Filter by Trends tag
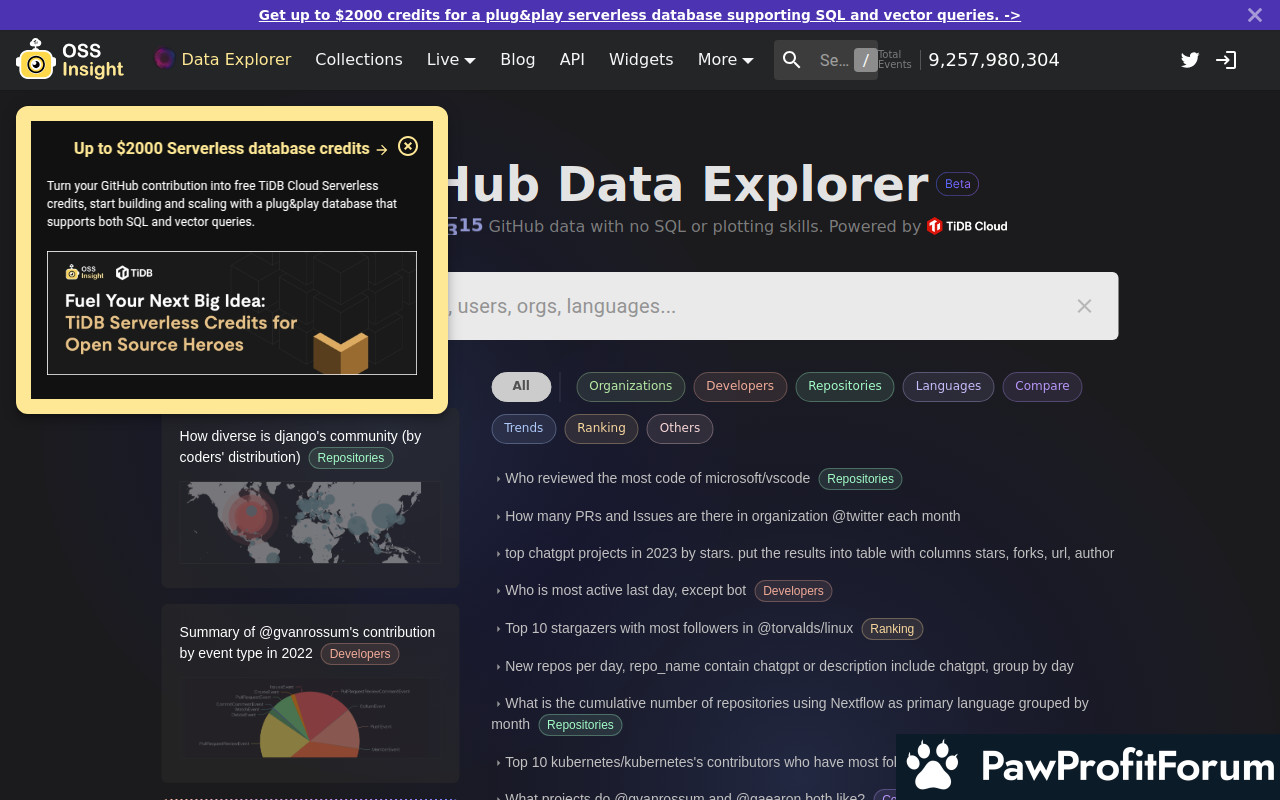 click(x=523, y=428)
